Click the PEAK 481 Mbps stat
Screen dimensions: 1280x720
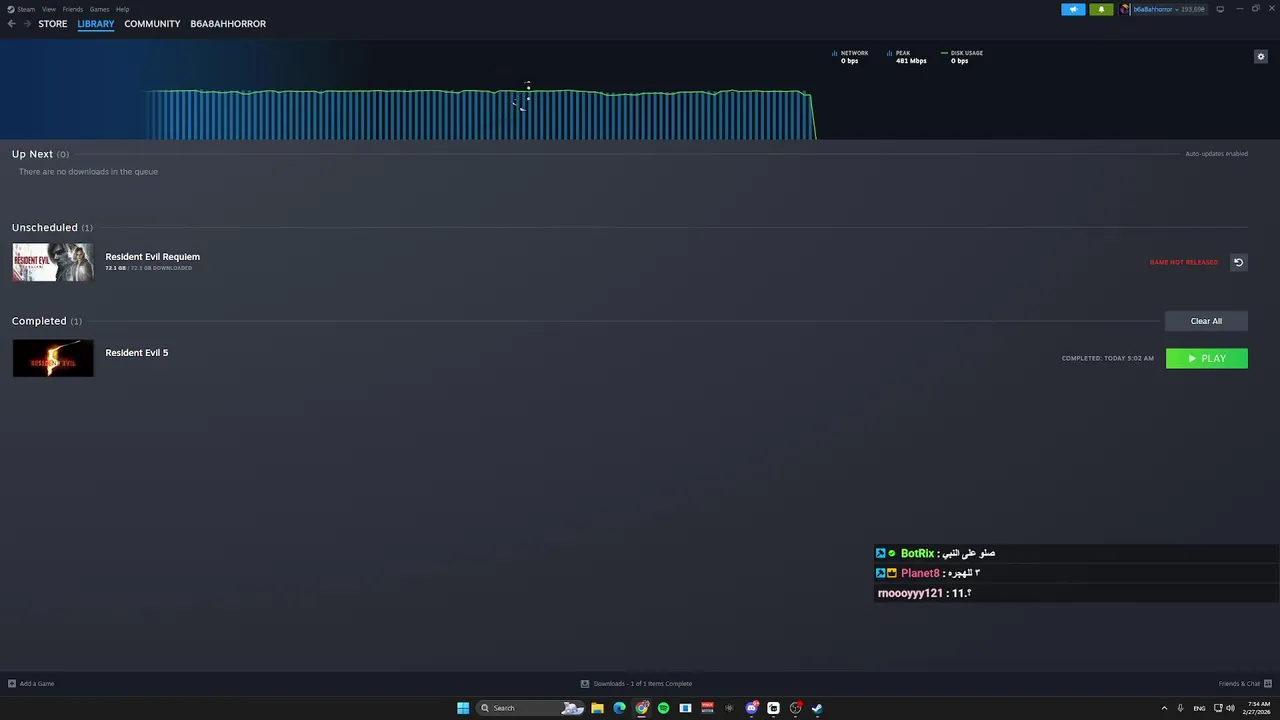(x=907, y=57)
